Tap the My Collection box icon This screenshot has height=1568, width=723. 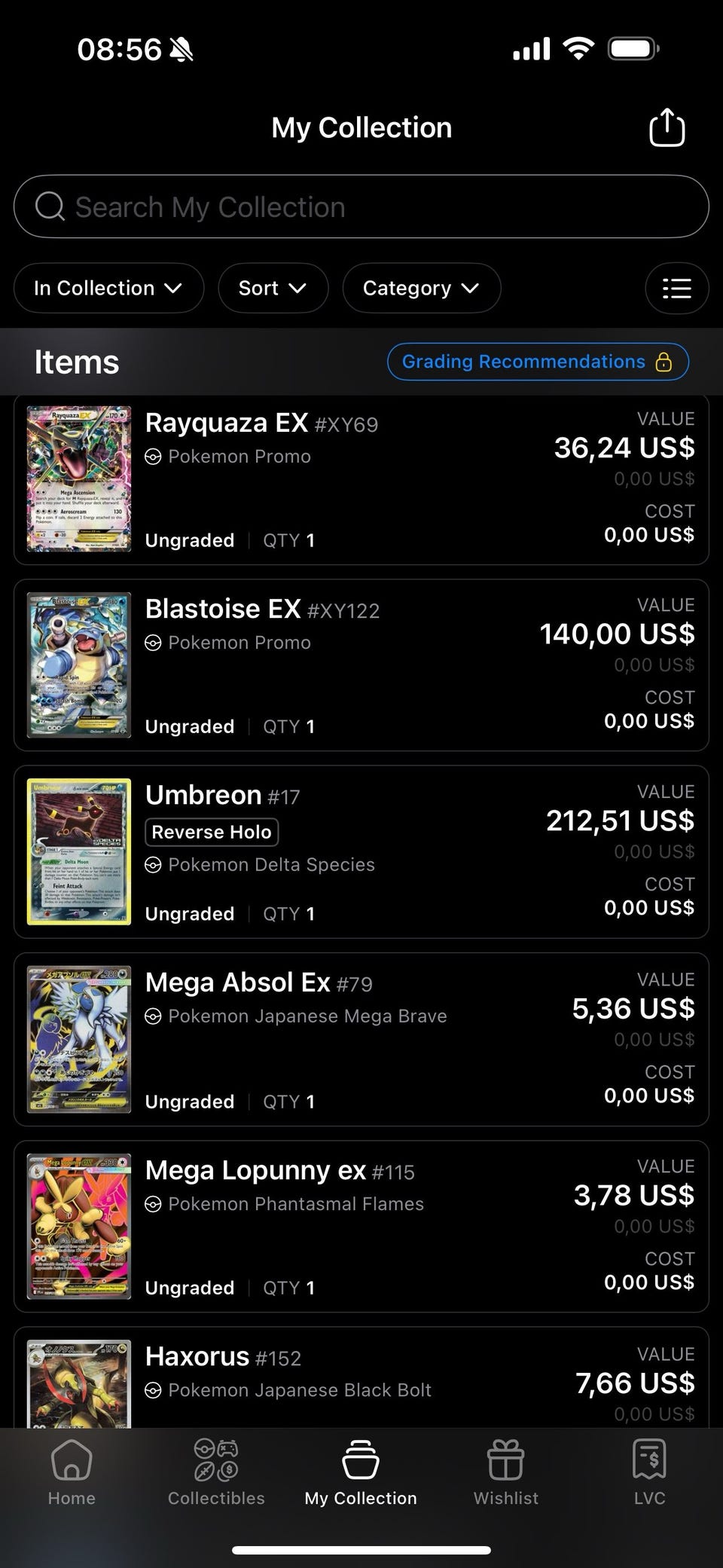click(361, 1460)
